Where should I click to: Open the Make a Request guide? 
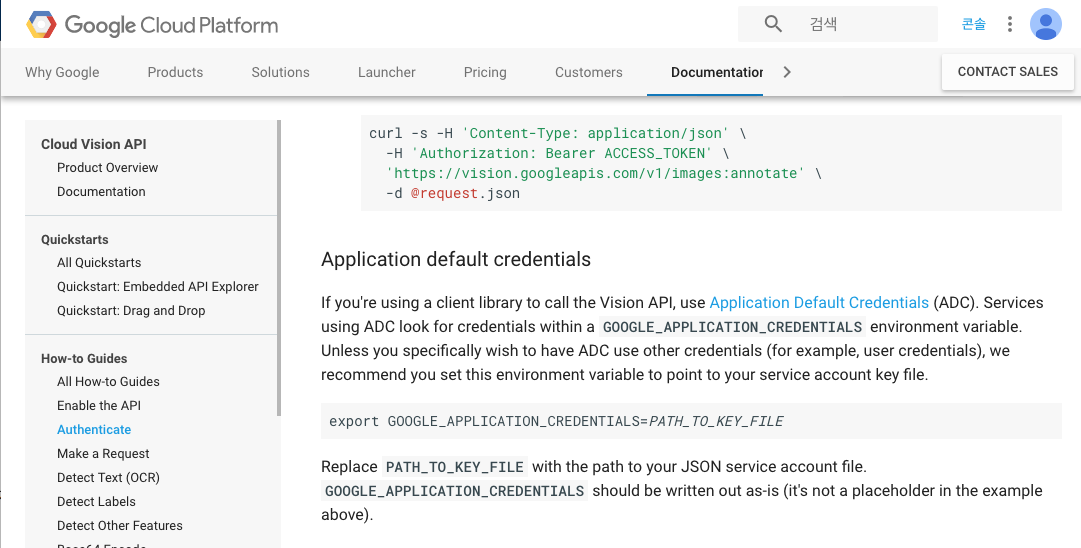pos(103,454)
